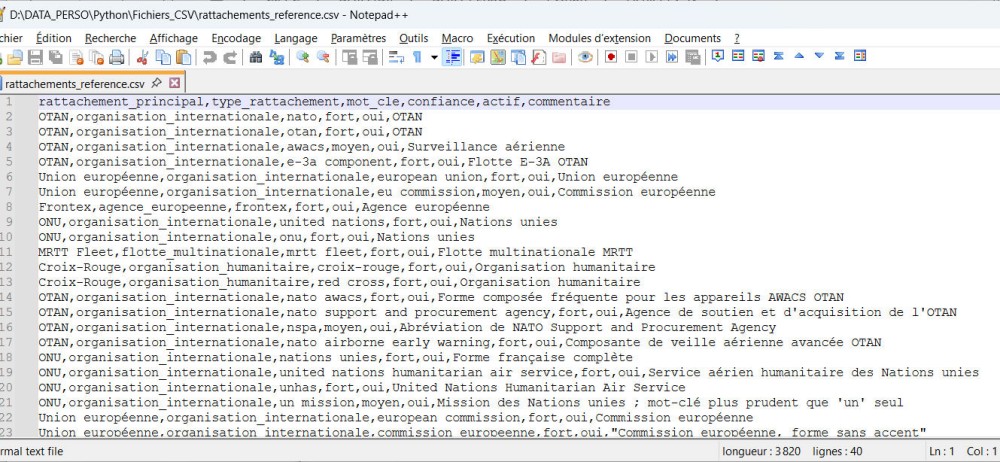Set file as first to compare
This screenshot has height=462, width=1000.
coord(718,56)
